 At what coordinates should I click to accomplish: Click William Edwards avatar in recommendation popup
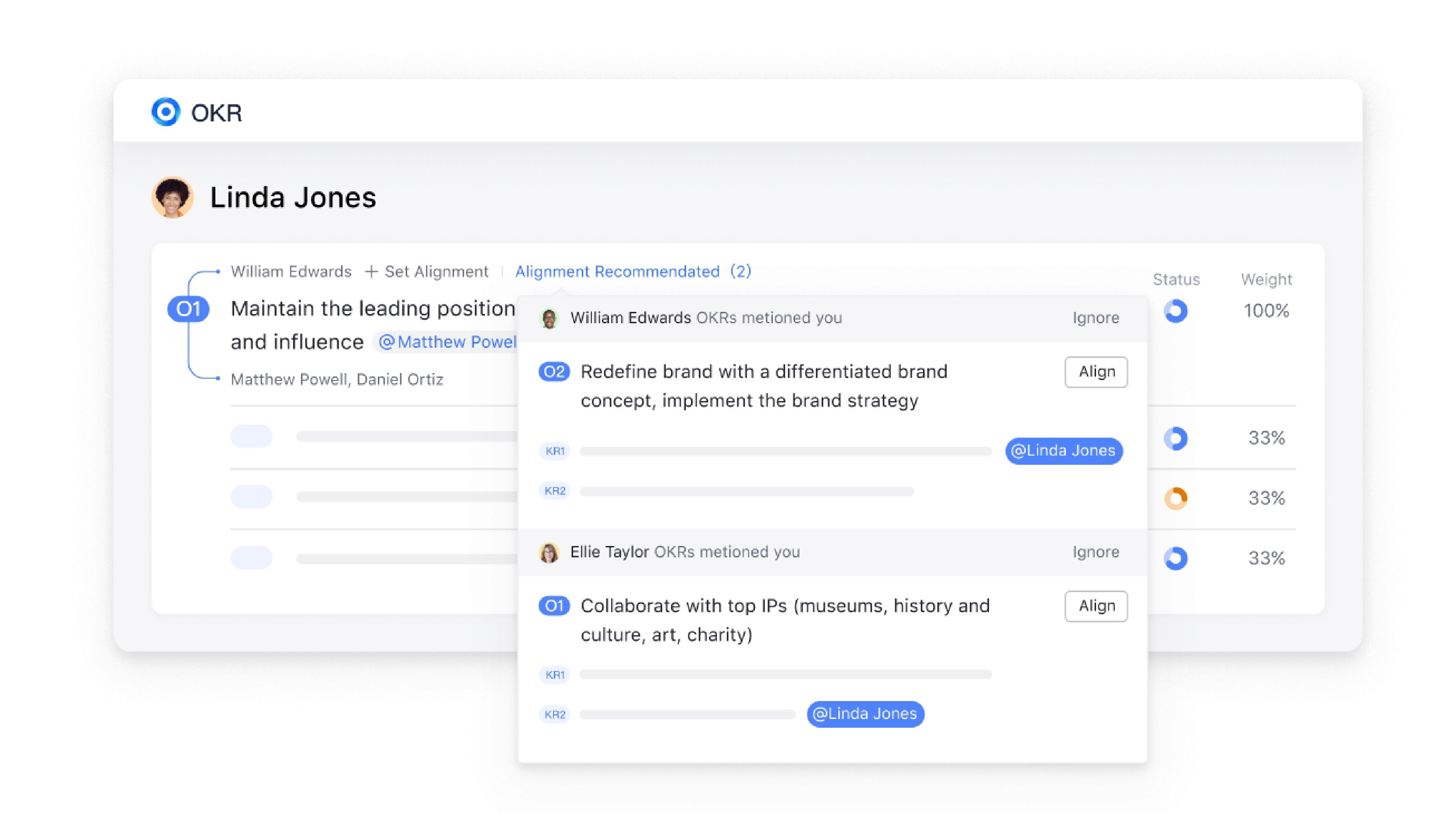pyautogui.click(x=549, y=318)
